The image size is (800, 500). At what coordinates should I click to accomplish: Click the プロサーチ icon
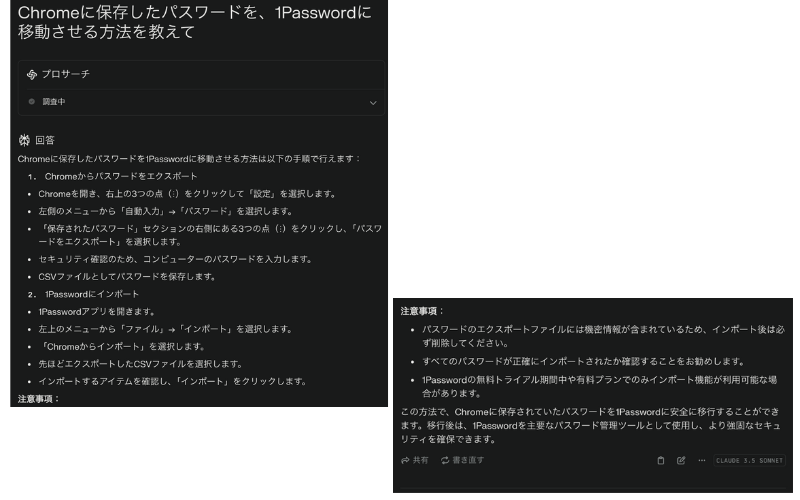point(32,74)
